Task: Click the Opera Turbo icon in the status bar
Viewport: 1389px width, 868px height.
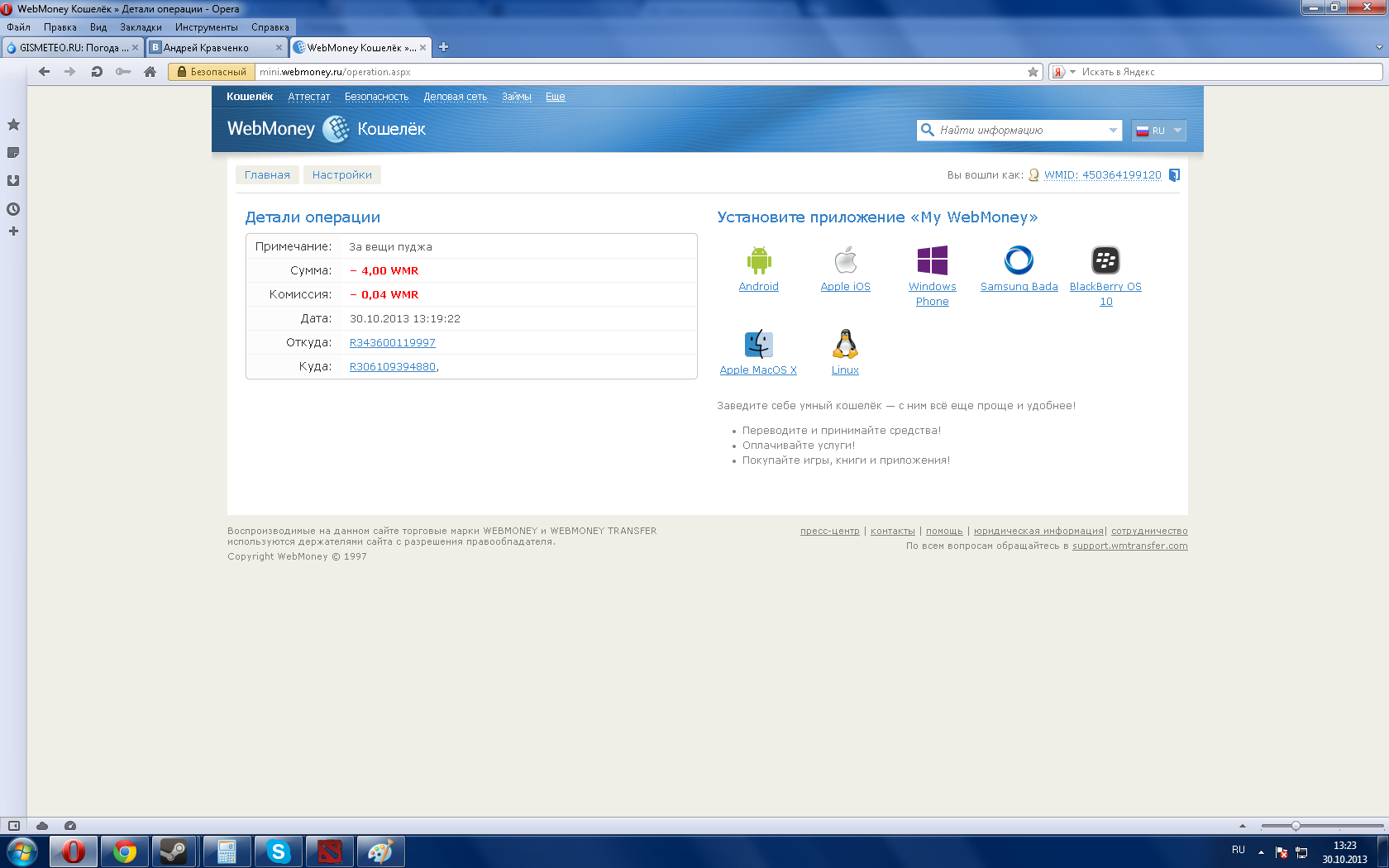Action: tap(70, 826)
